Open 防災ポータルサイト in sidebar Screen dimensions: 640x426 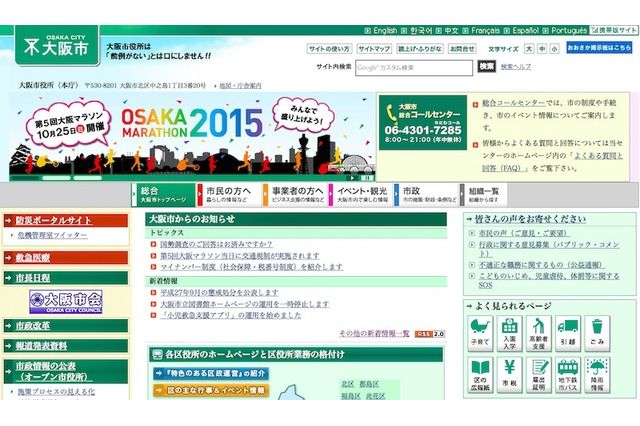[66, 220]
